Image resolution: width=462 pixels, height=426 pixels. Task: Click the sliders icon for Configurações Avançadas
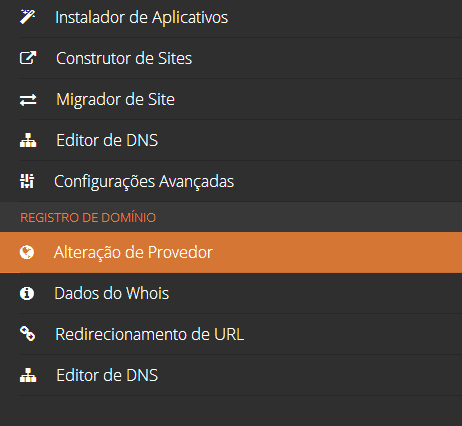click(x=27, y=181)
